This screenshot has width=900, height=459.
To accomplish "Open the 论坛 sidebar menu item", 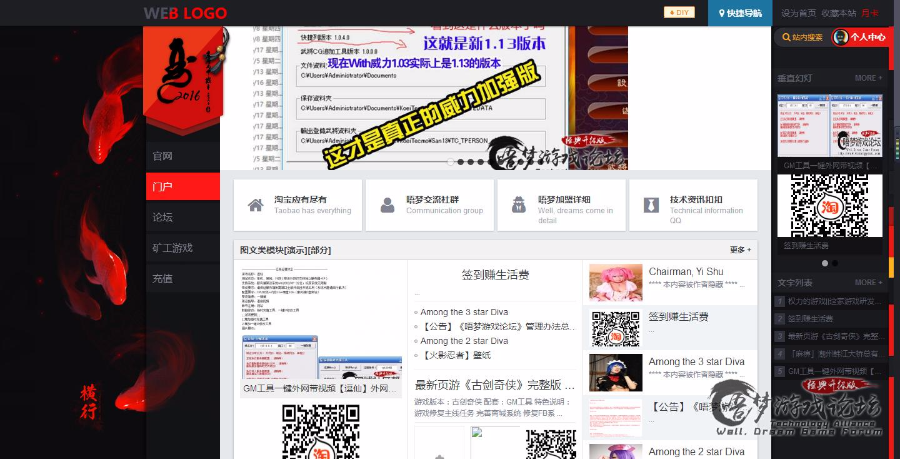I will pyautogui.click(x=183, y=217).
